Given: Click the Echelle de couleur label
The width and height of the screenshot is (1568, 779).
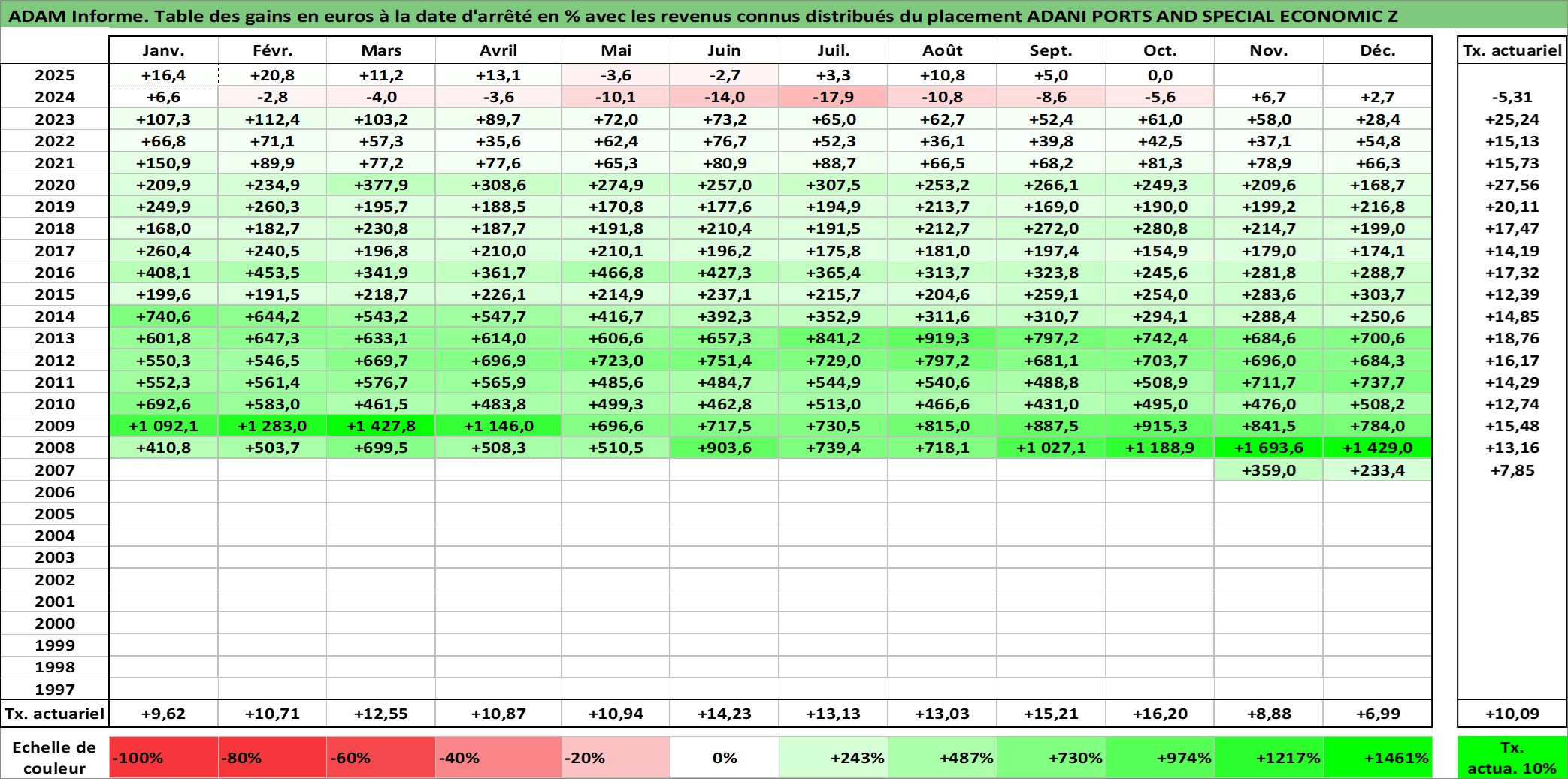Looking at the screenshot, I should point(54,757).
